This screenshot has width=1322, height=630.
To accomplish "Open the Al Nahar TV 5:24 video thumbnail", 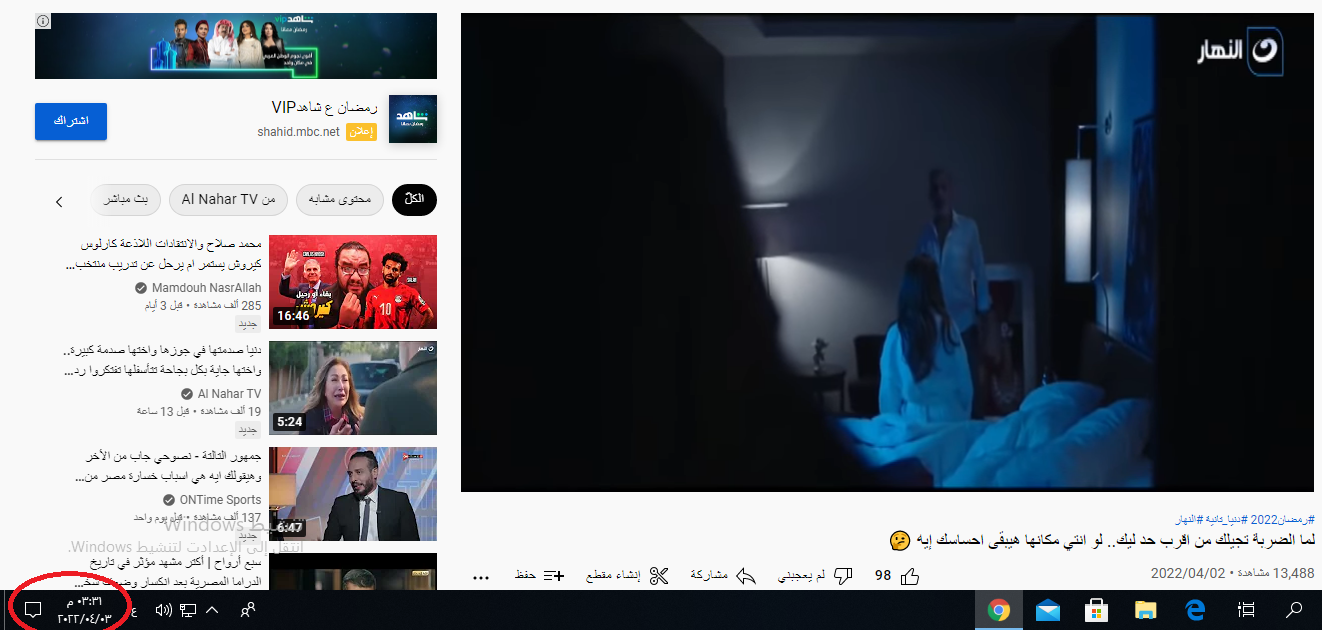I will click(353, 388).
